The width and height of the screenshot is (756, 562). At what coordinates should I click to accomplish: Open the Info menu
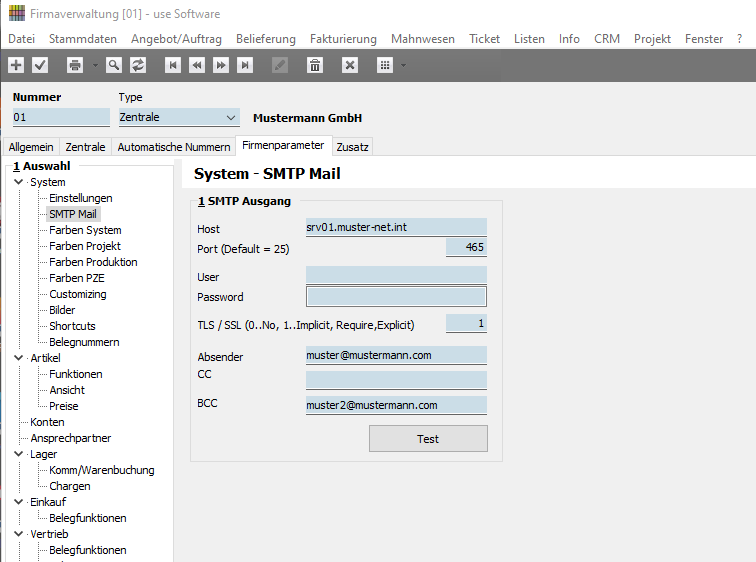tap(569, 39)
